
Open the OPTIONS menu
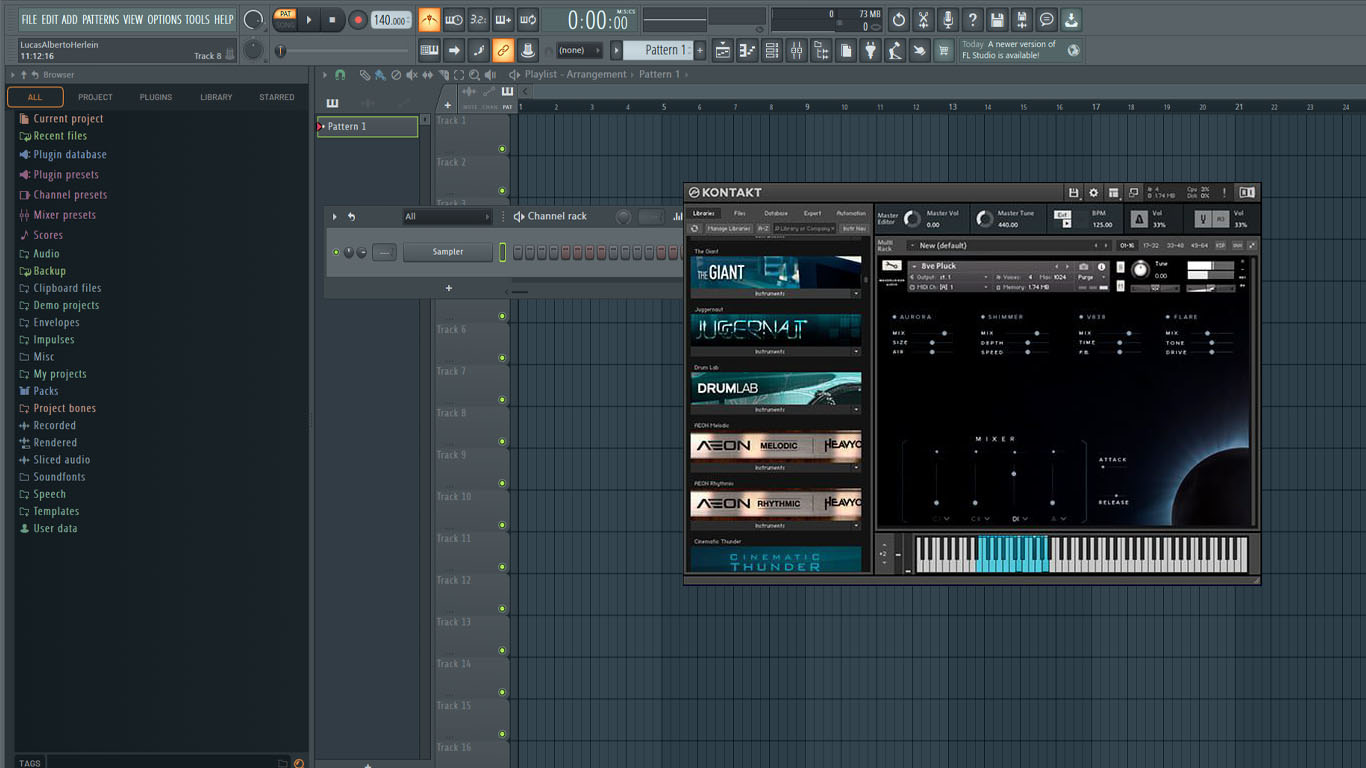(x=165, y=19)
